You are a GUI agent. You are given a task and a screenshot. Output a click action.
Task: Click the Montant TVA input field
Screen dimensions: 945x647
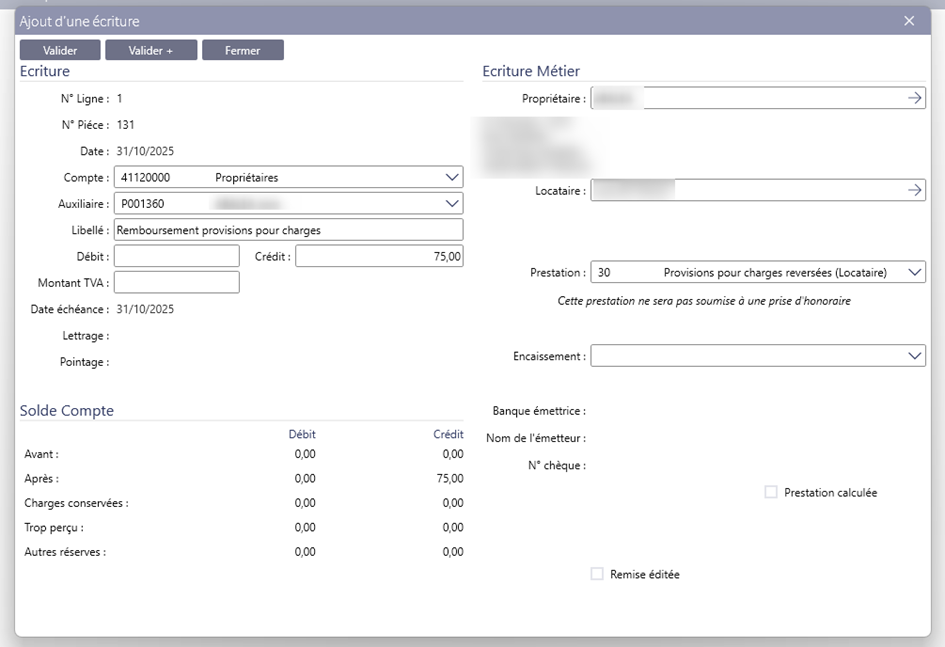(177, 282)
